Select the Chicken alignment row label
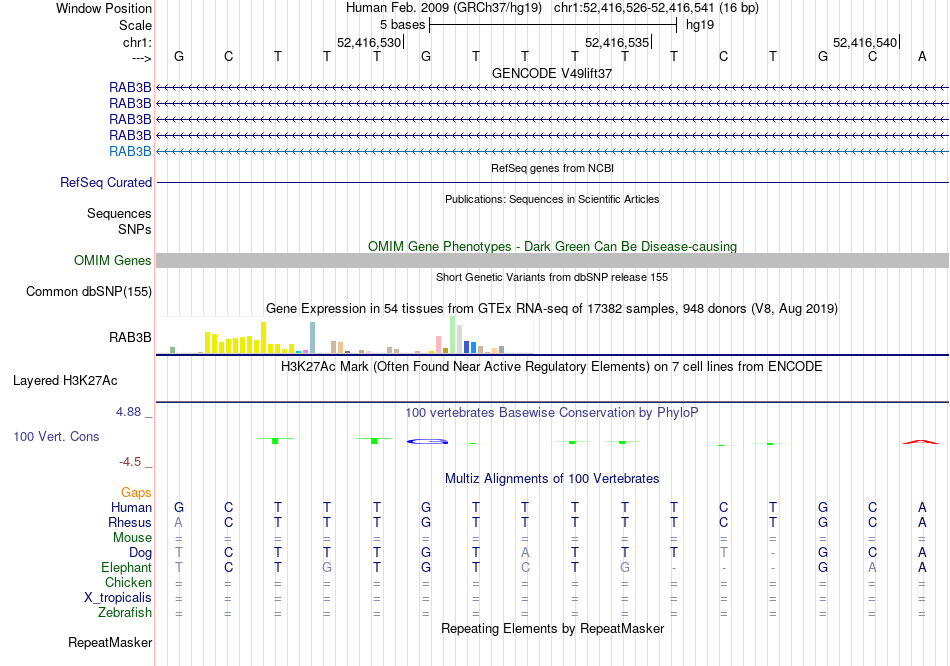 pyautogui.click(x=128, y=583)
